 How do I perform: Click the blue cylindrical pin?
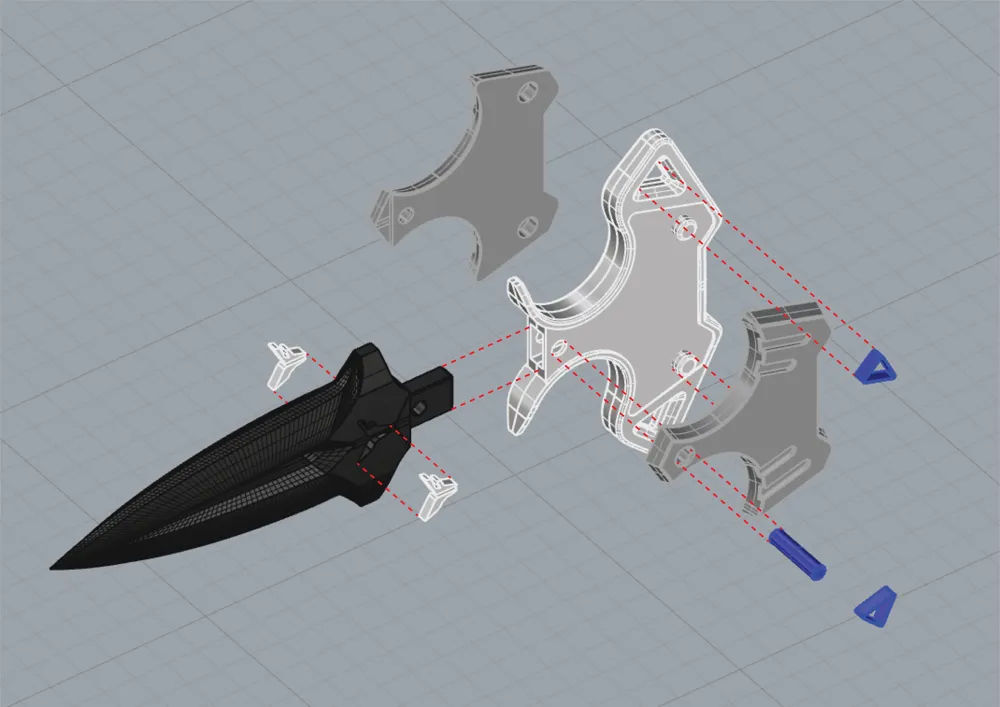pyautogui.click(x=797, y=555)
